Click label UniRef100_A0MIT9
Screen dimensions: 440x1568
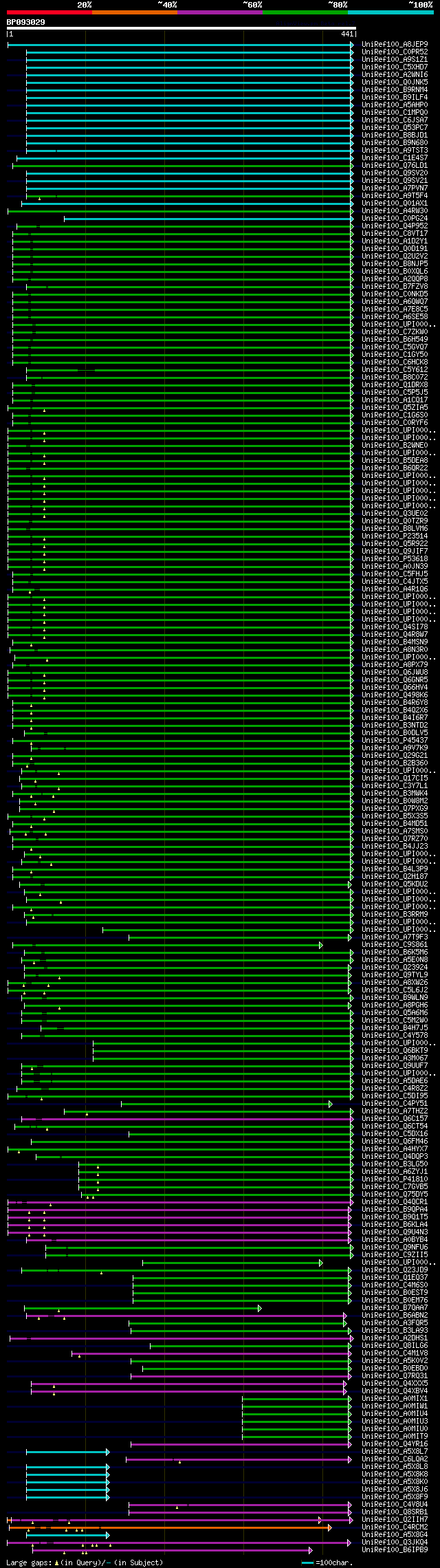coord(395,1437)
